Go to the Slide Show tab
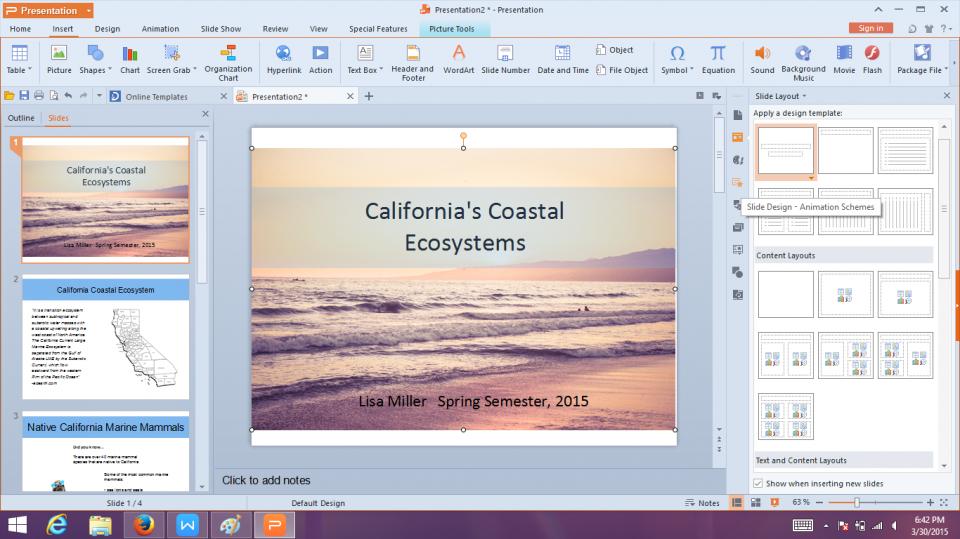 pos(220,29)
